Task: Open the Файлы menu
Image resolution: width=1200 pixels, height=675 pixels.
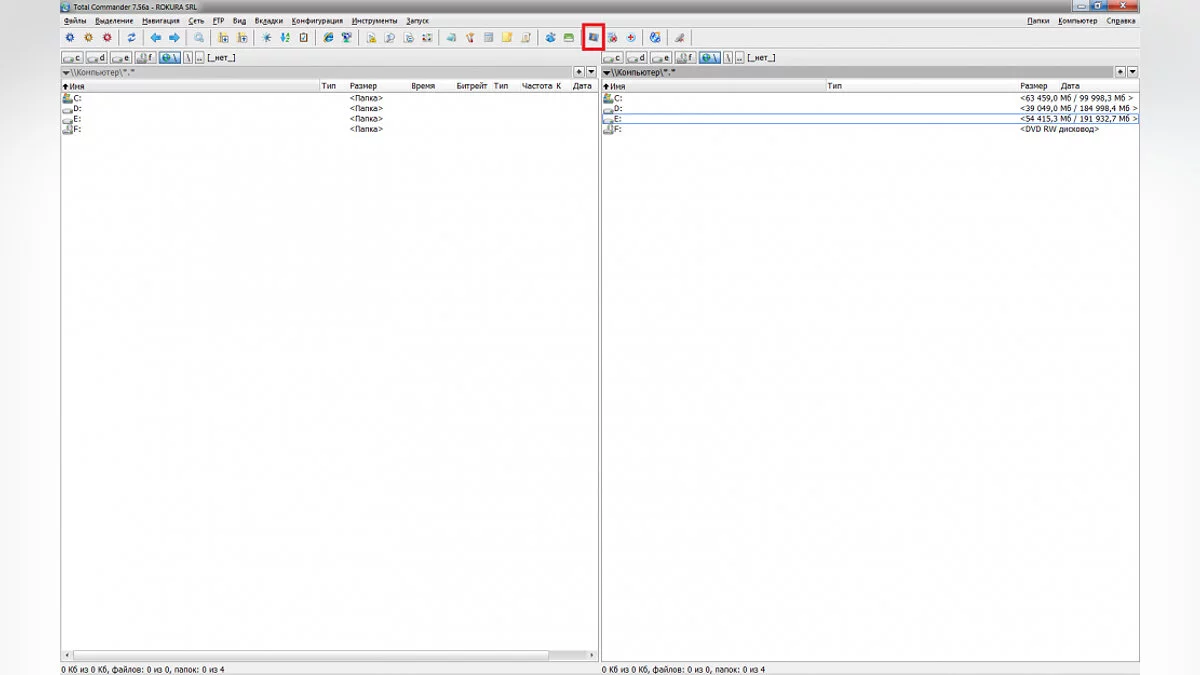Action: [x=75, y=20]
